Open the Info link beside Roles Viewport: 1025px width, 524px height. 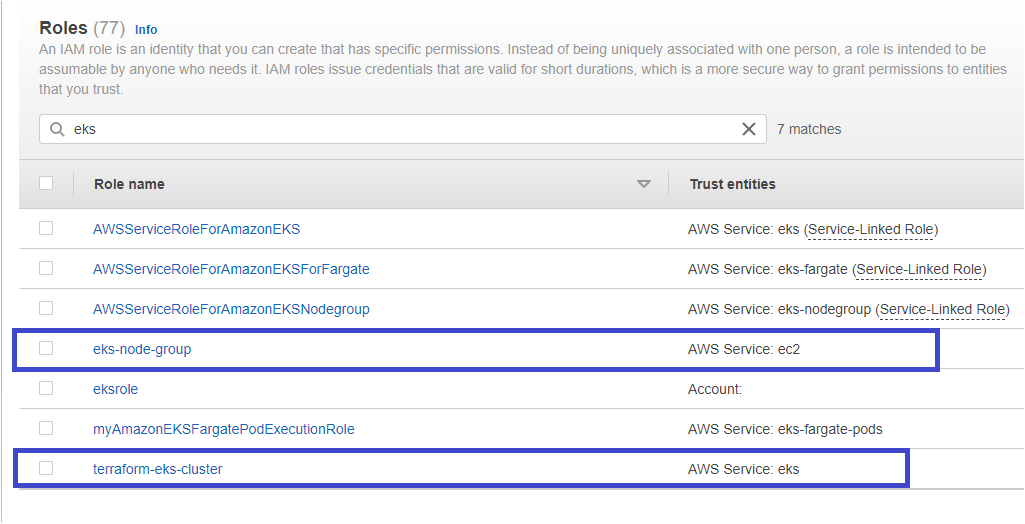(x=146, y=29)
